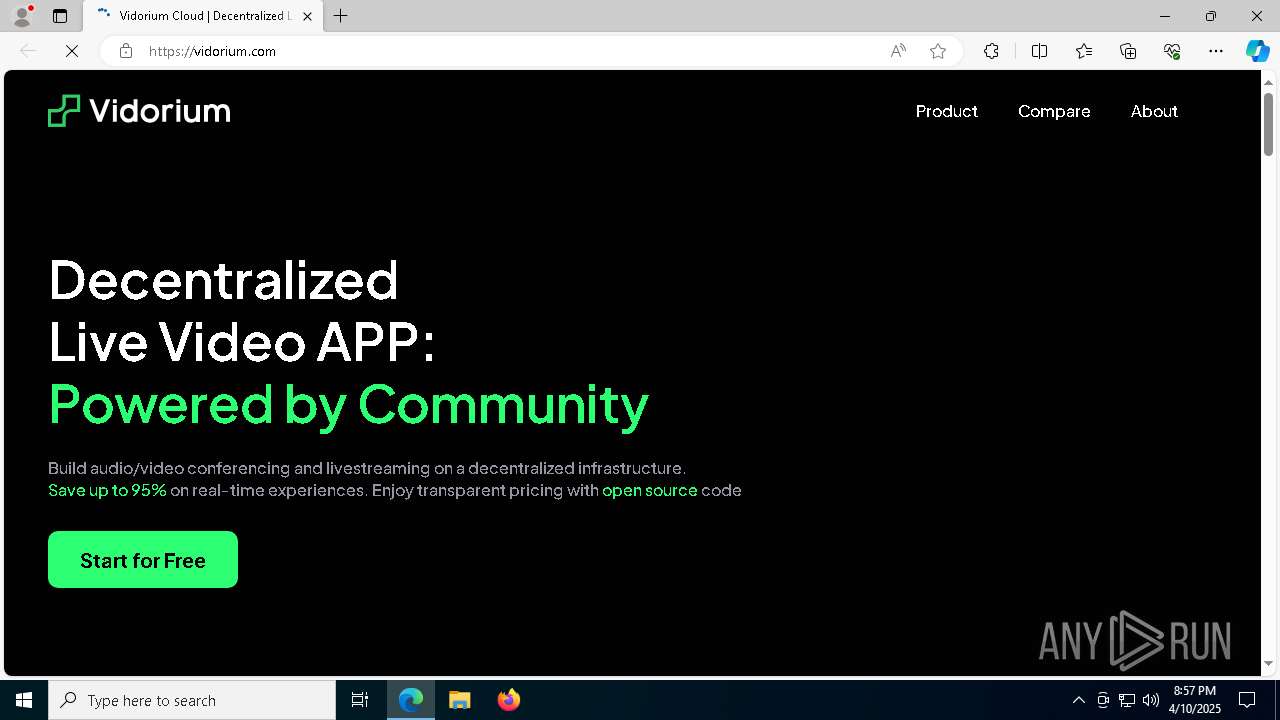
Task: Open Task View on taskbar
Action: click(x=360, y=700)
